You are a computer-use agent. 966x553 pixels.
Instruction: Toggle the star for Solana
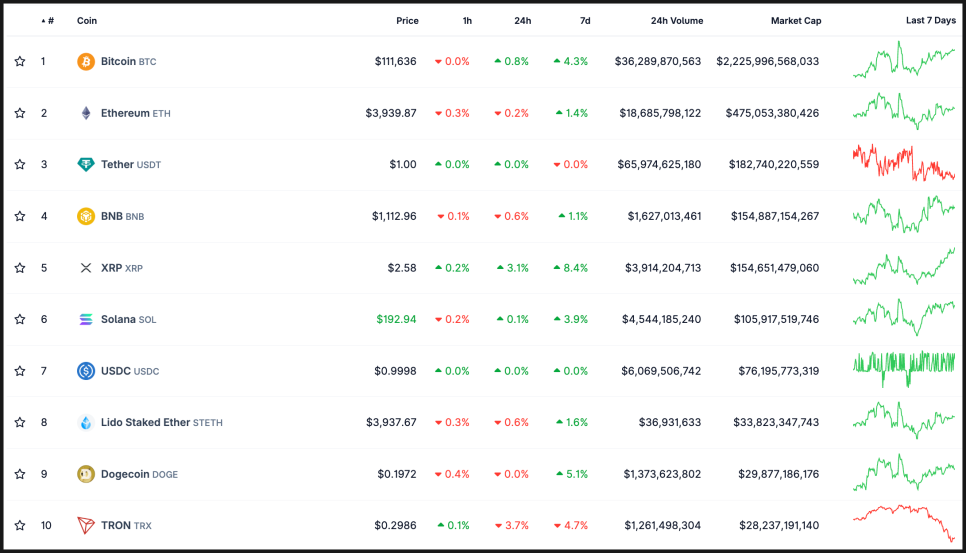(20, 320)
